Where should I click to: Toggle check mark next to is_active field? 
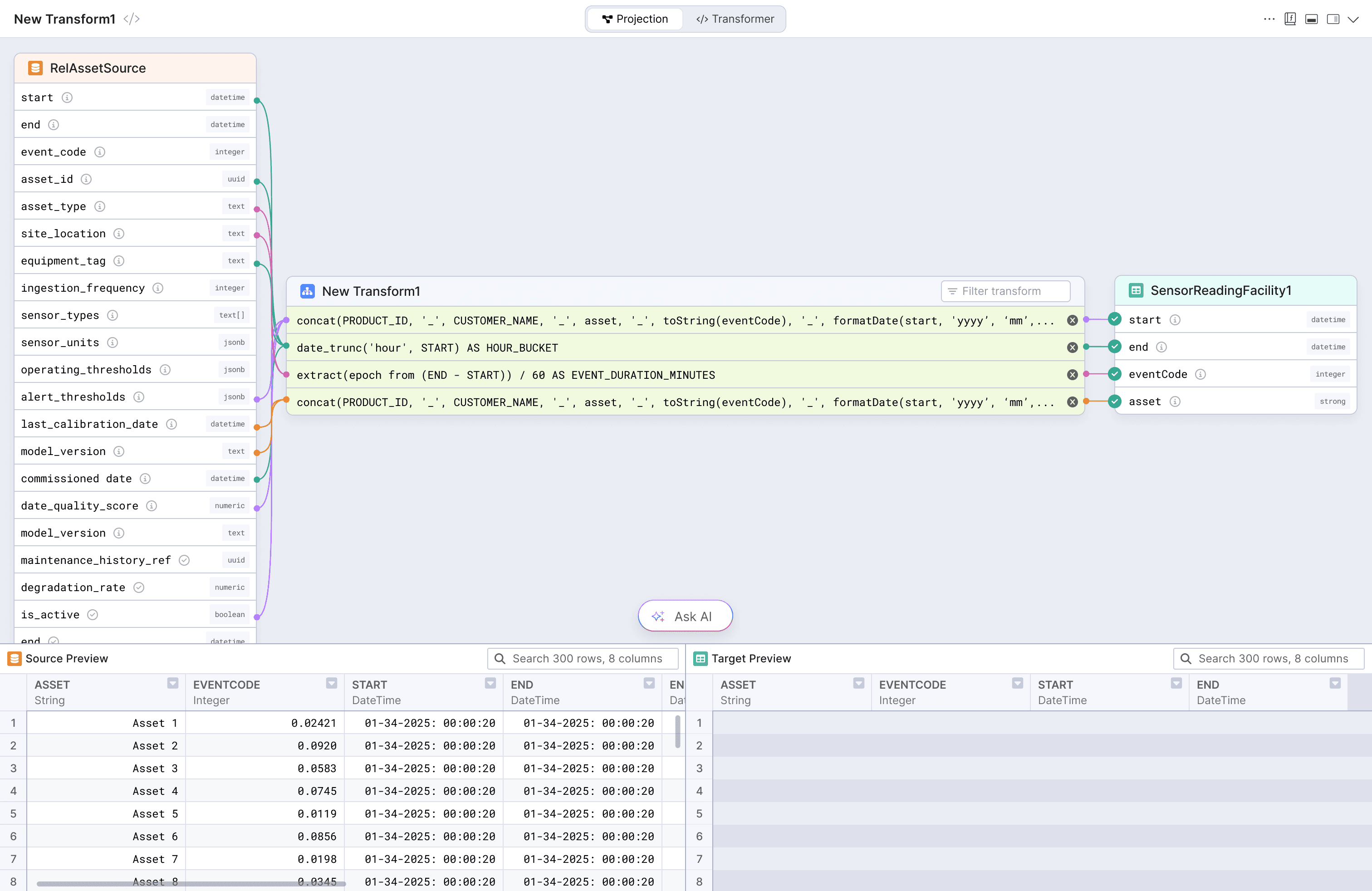tap(92, 614)
